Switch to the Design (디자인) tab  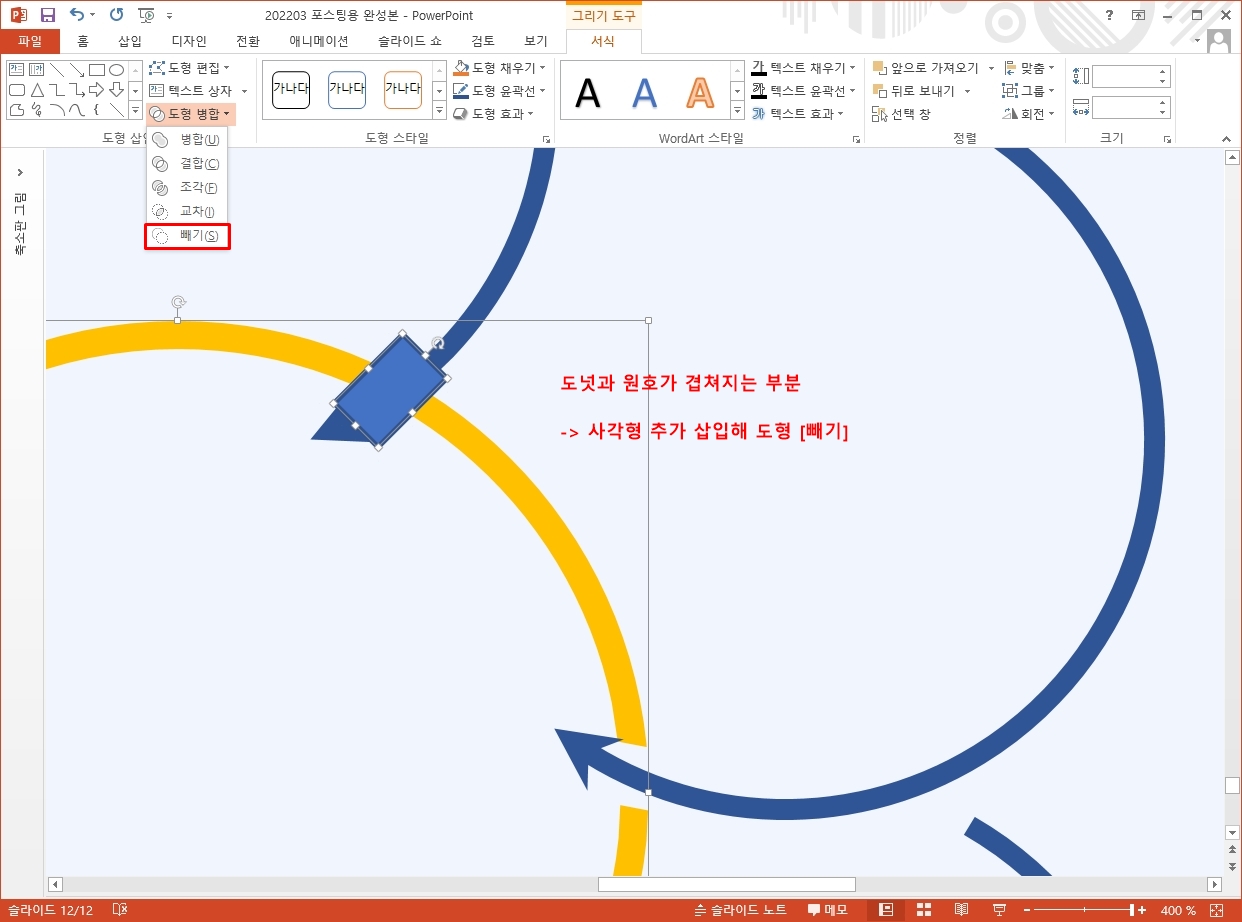[189, 41]
